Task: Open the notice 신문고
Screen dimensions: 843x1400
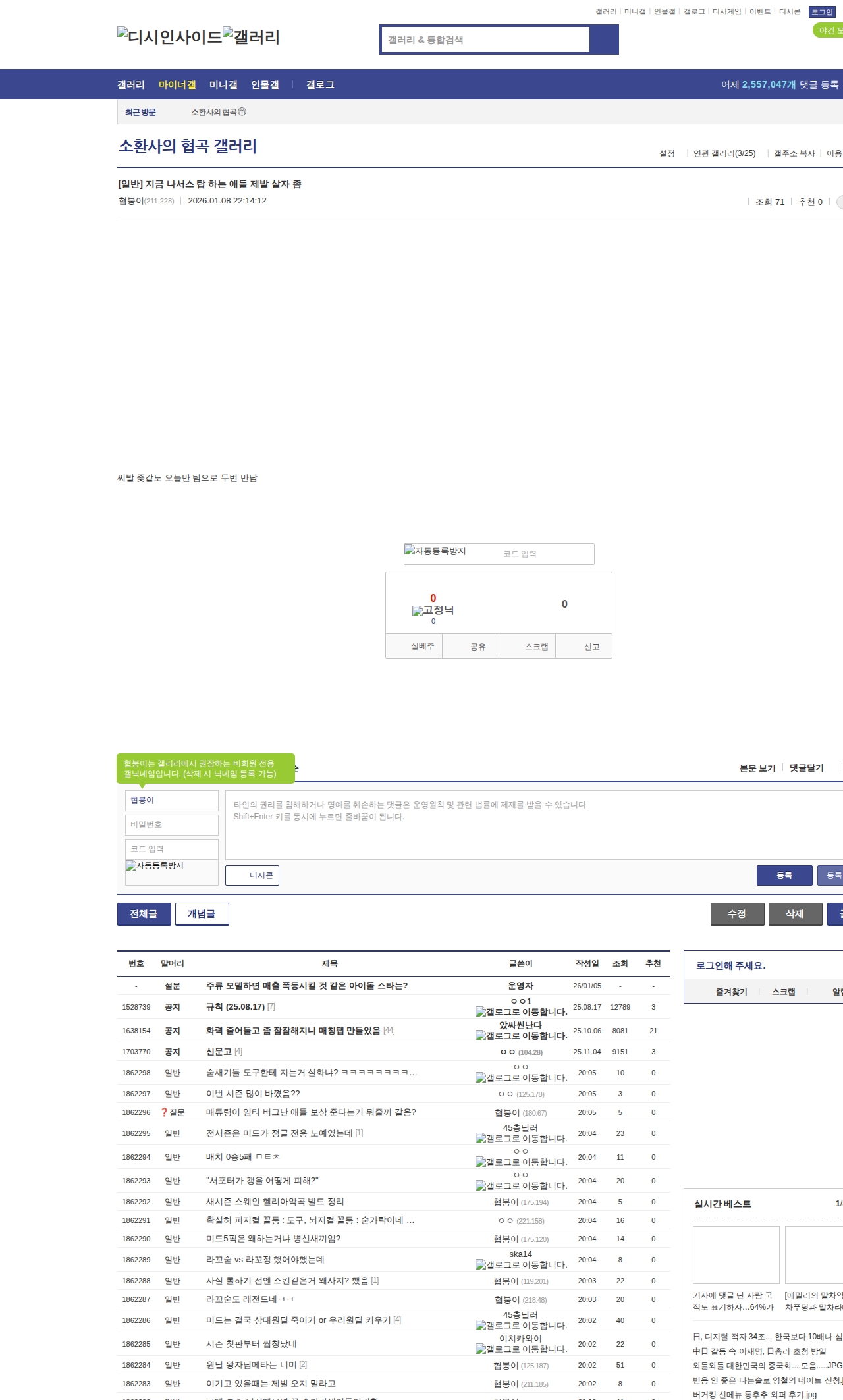Action: (219, 1052)
